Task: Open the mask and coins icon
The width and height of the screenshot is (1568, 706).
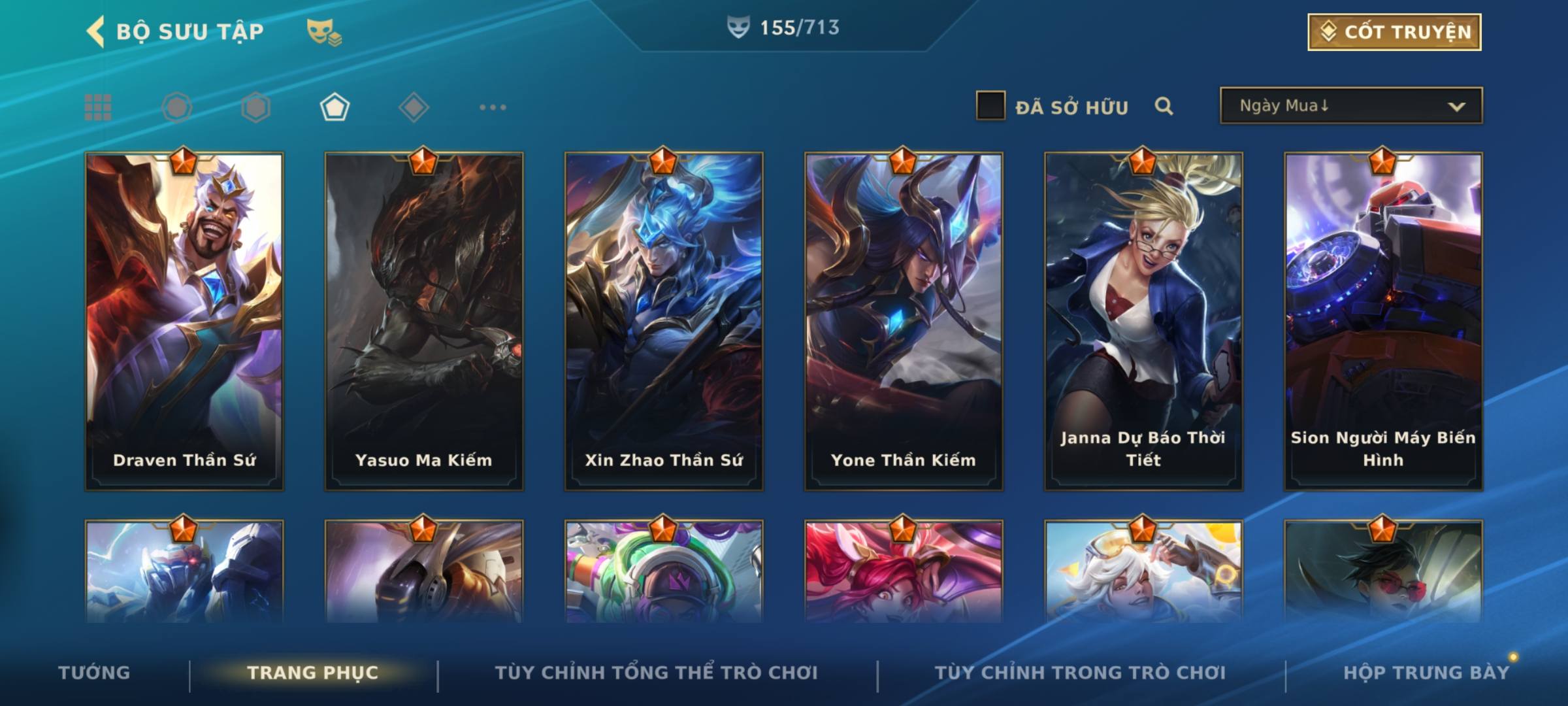Action: click(324, 32)
